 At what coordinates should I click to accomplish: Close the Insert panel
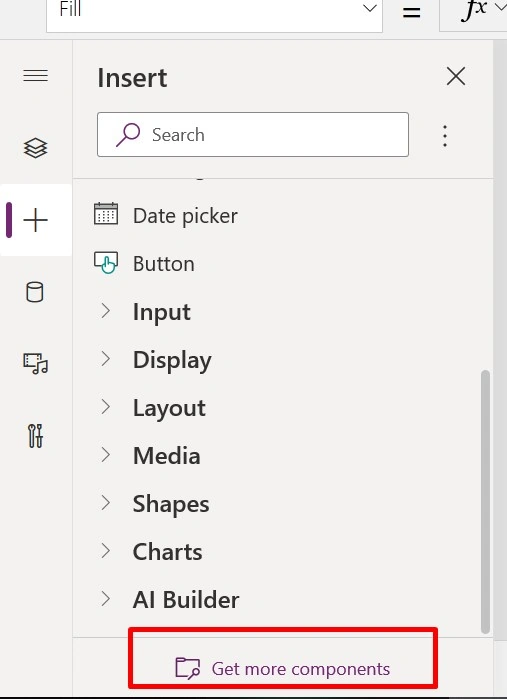tap(456, 77)
